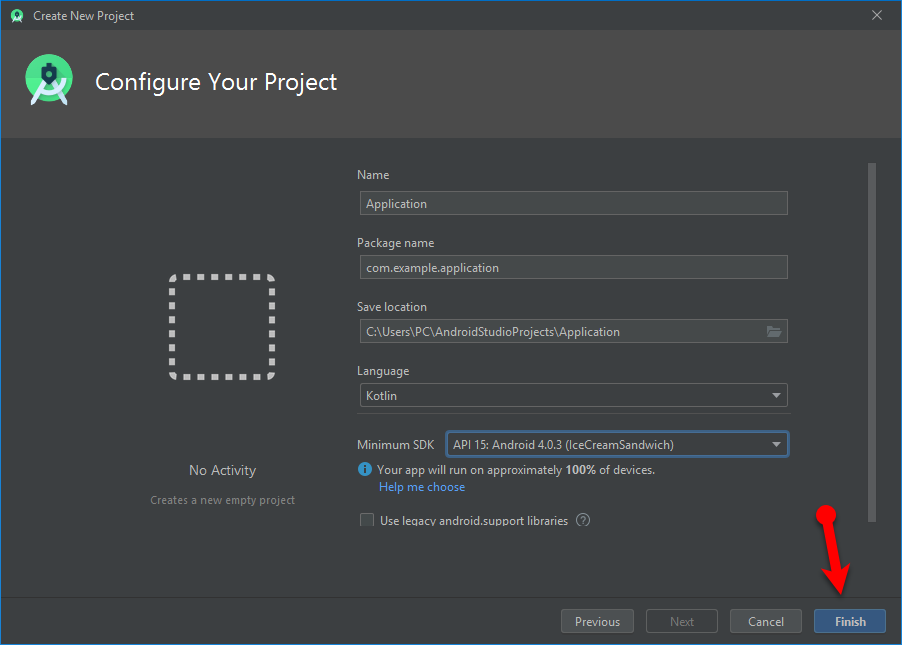Click the green Android Studio logo in header
Screen dimensions: 902x645
tap(49, 81)
